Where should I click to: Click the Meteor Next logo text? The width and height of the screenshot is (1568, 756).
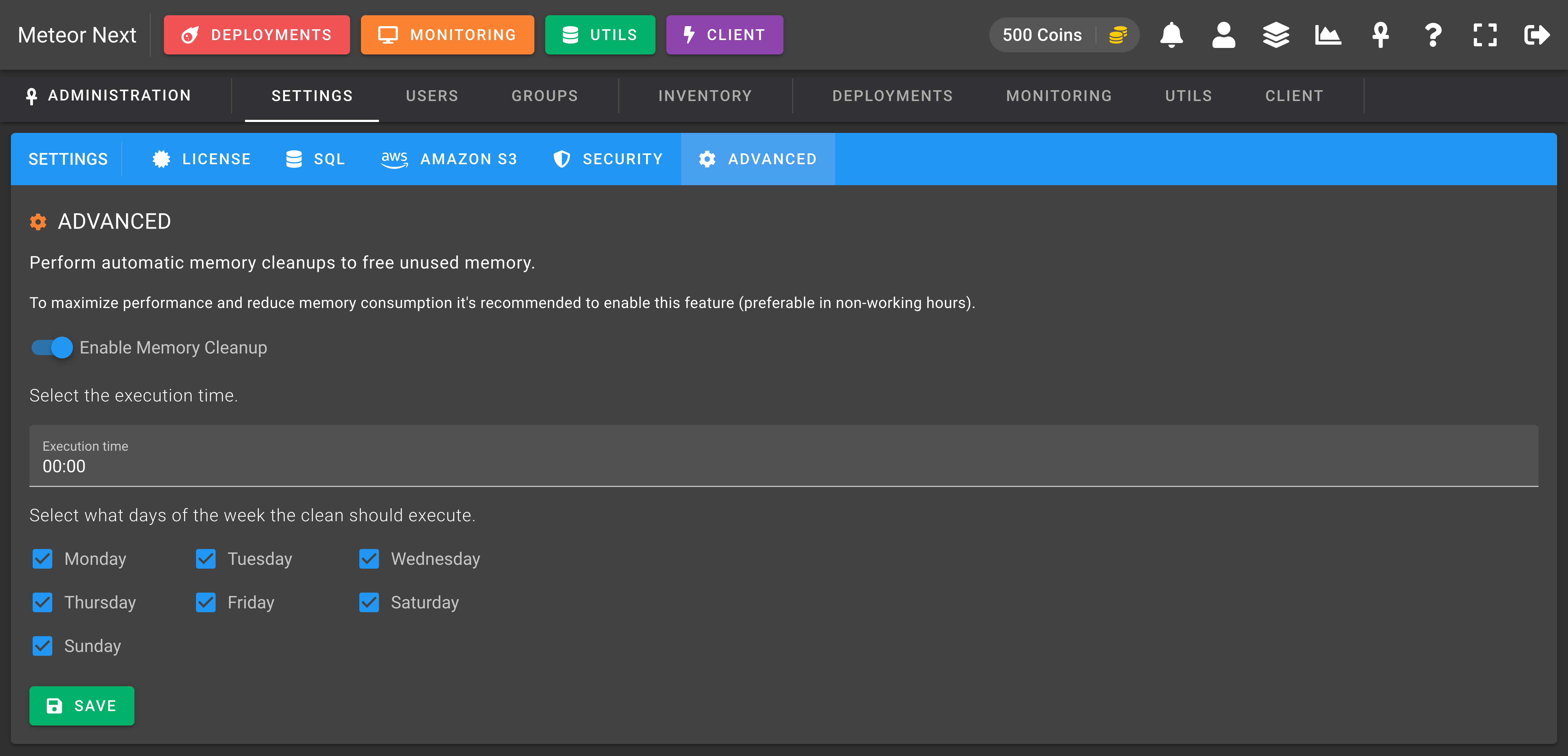[x=77, y=35]
